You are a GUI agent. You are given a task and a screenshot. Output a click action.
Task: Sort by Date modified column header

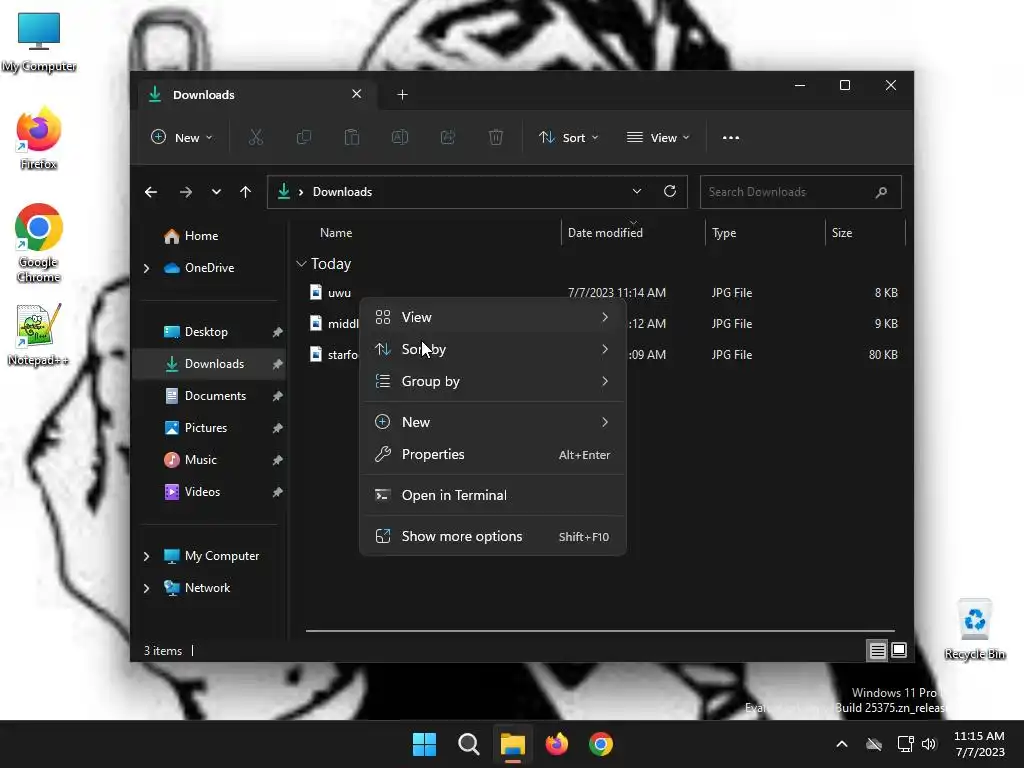[x=605, y=233]
